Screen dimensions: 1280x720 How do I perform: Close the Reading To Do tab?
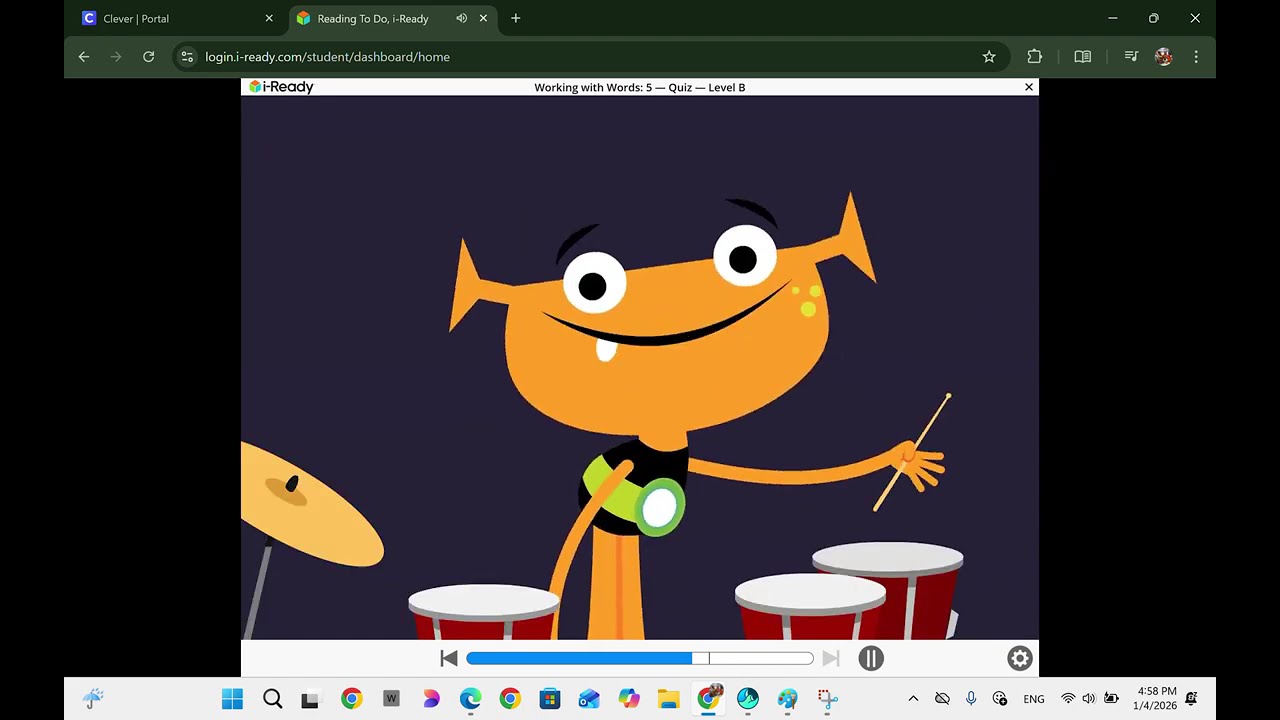(x=484, y=18)
